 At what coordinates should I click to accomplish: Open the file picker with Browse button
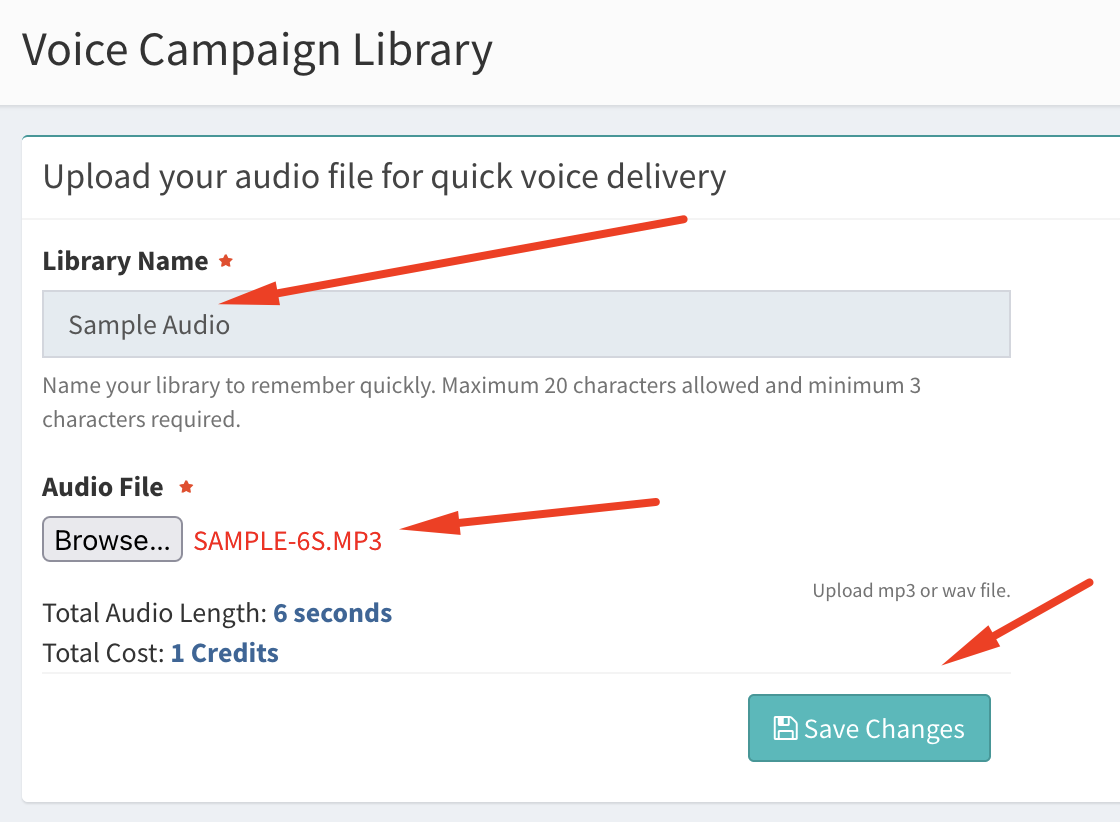[112, 539]
